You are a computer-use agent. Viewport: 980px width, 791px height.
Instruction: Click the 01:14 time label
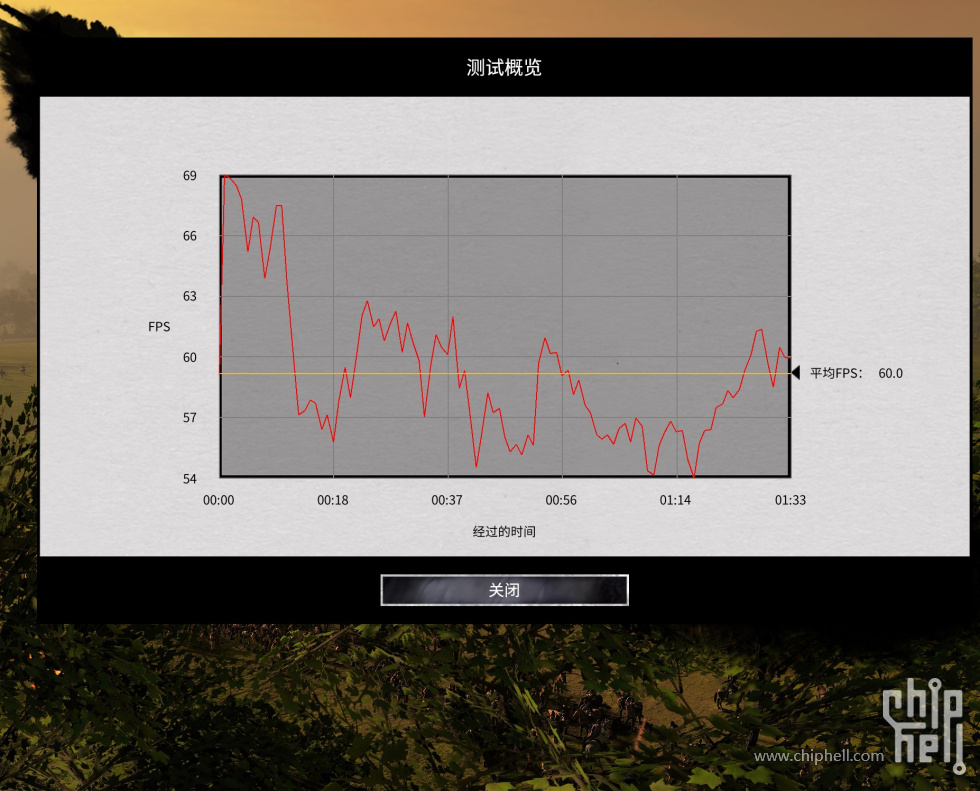coord(676,500)
